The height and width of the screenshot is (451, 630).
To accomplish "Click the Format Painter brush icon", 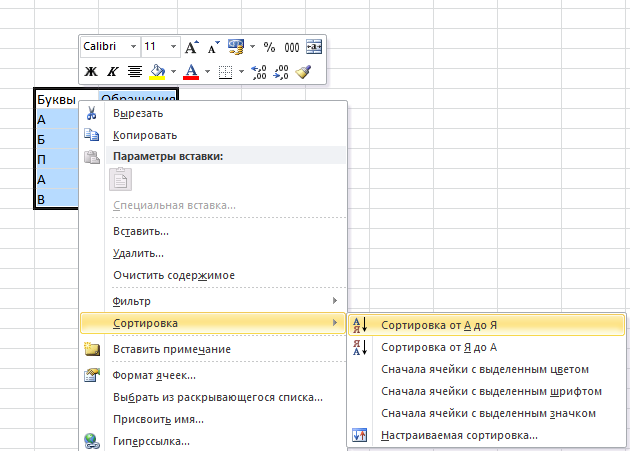I will pos(304,72).
